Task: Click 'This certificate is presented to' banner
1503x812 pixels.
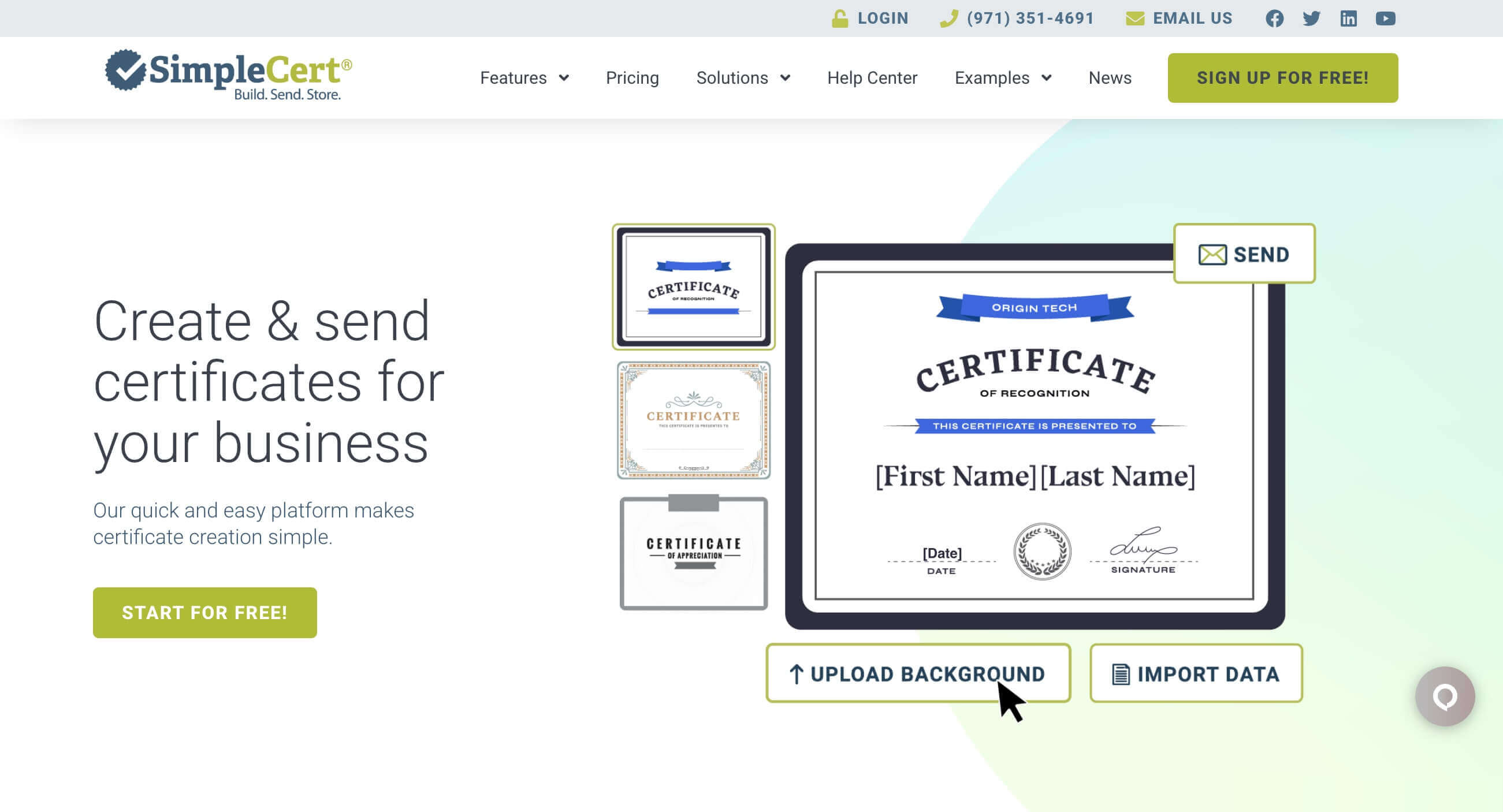Action: (1035, 426)
